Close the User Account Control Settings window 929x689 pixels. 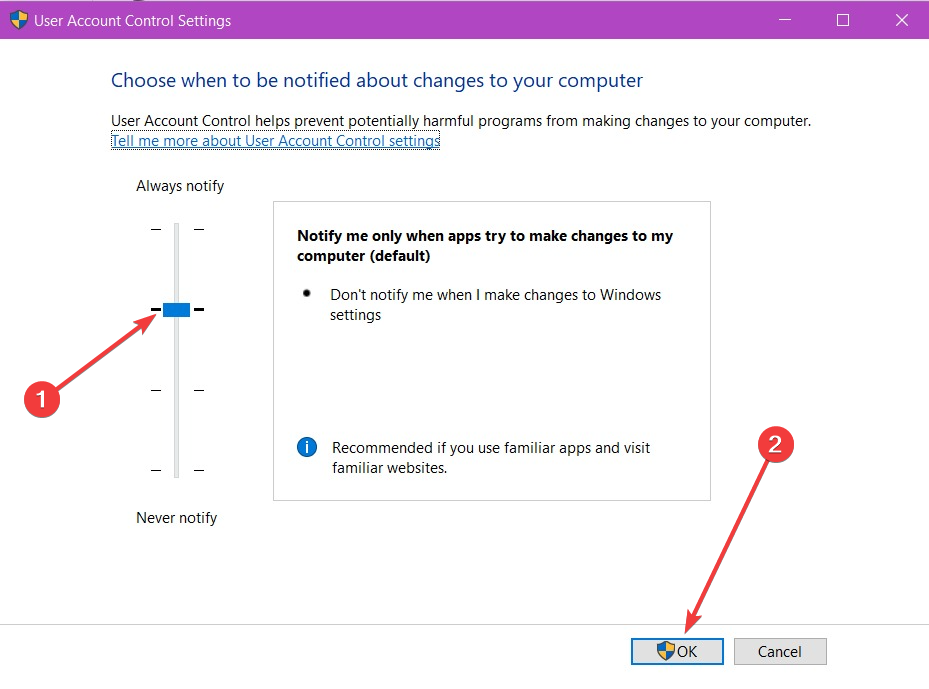pyautogui.click(x=901, y=20)
